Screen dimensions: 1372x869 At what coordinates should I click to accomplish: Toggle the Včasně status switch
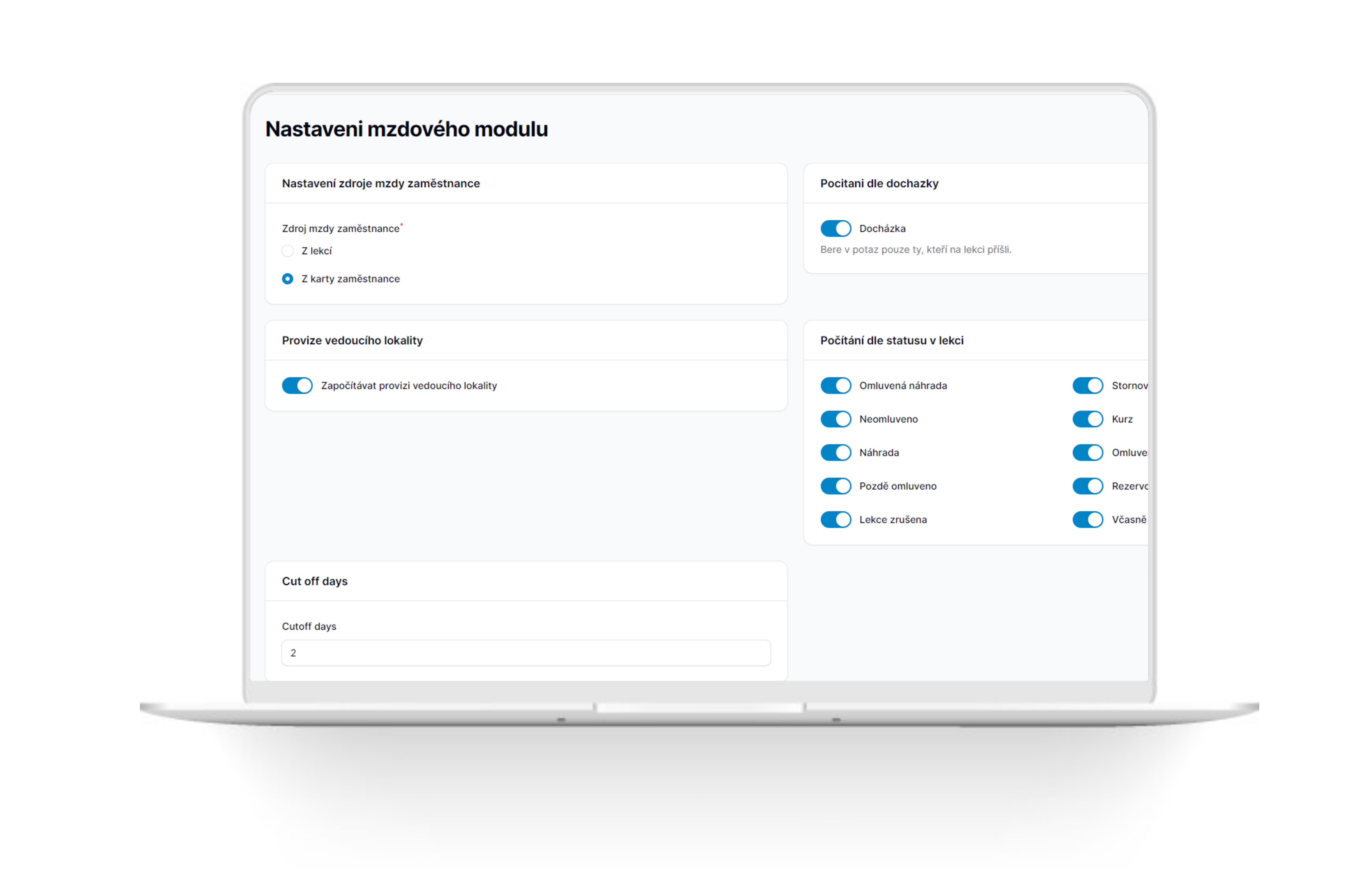[1088, 520]
